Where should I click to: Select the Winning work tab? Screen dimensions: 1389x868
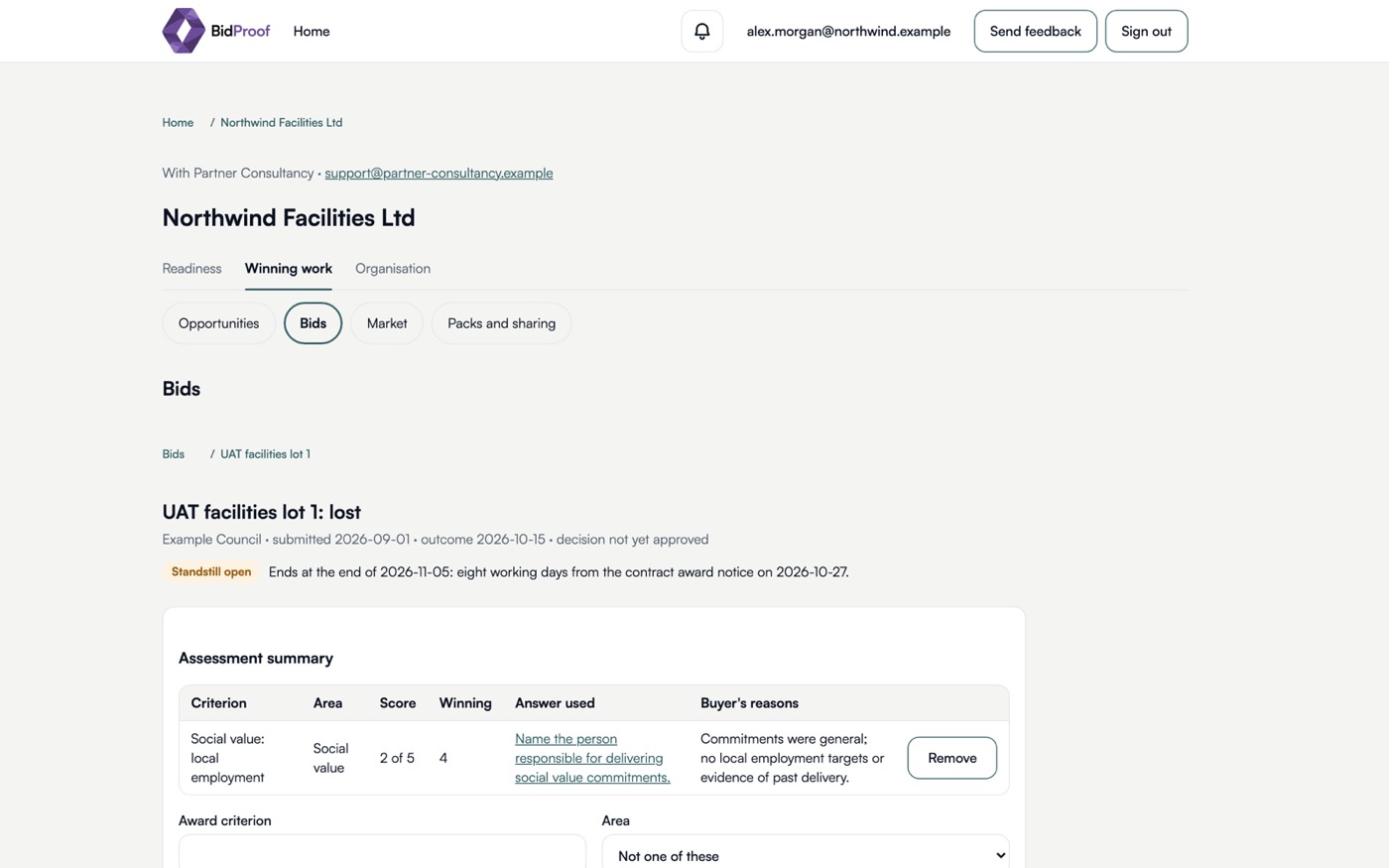click(x=289, y=268)
